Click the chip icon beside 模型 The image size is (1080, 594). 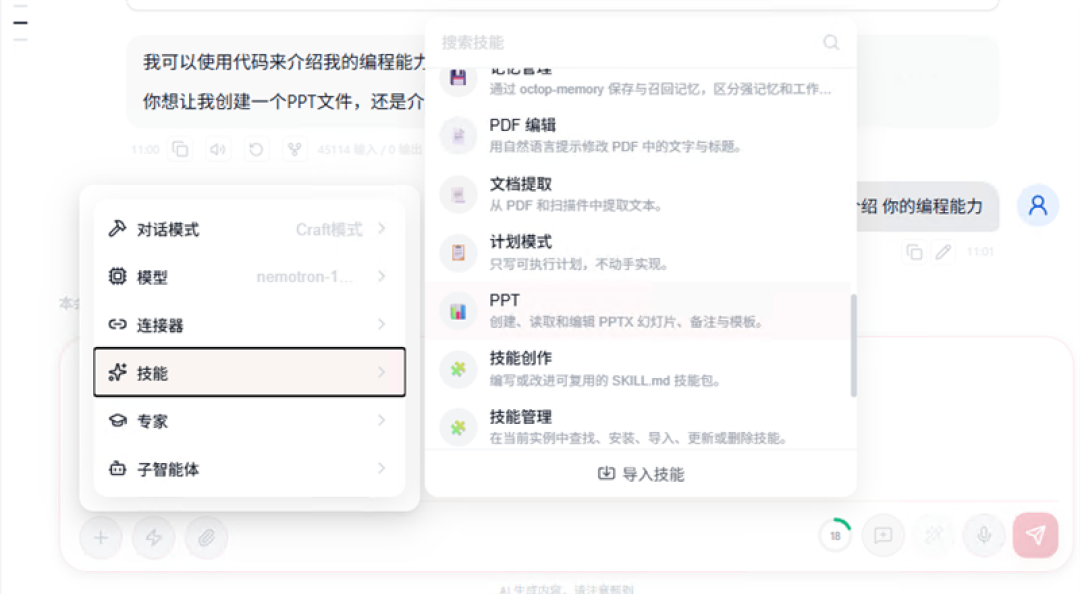(x=117, y=276)
